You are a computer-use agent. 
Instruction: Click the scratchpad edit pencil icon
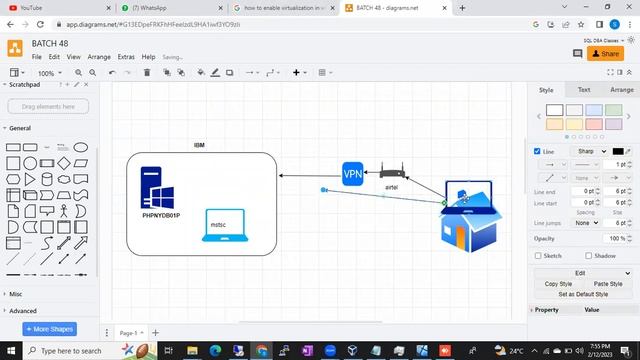point(76,84)
